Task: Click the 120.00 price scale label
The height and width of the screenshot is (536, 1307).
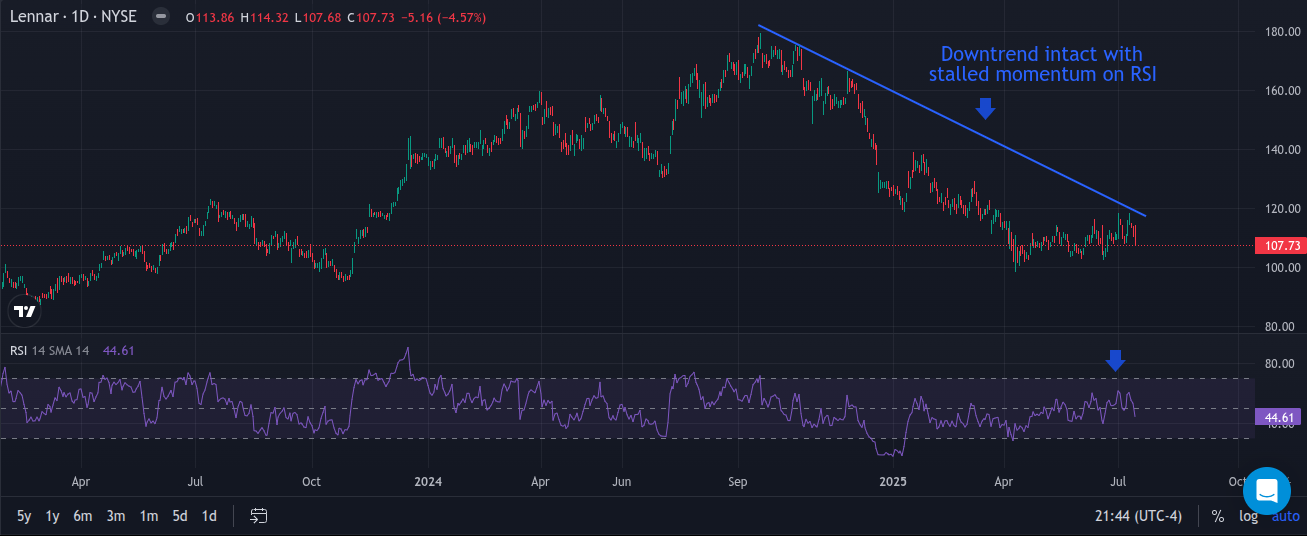Action: [x=1281, y=209]
